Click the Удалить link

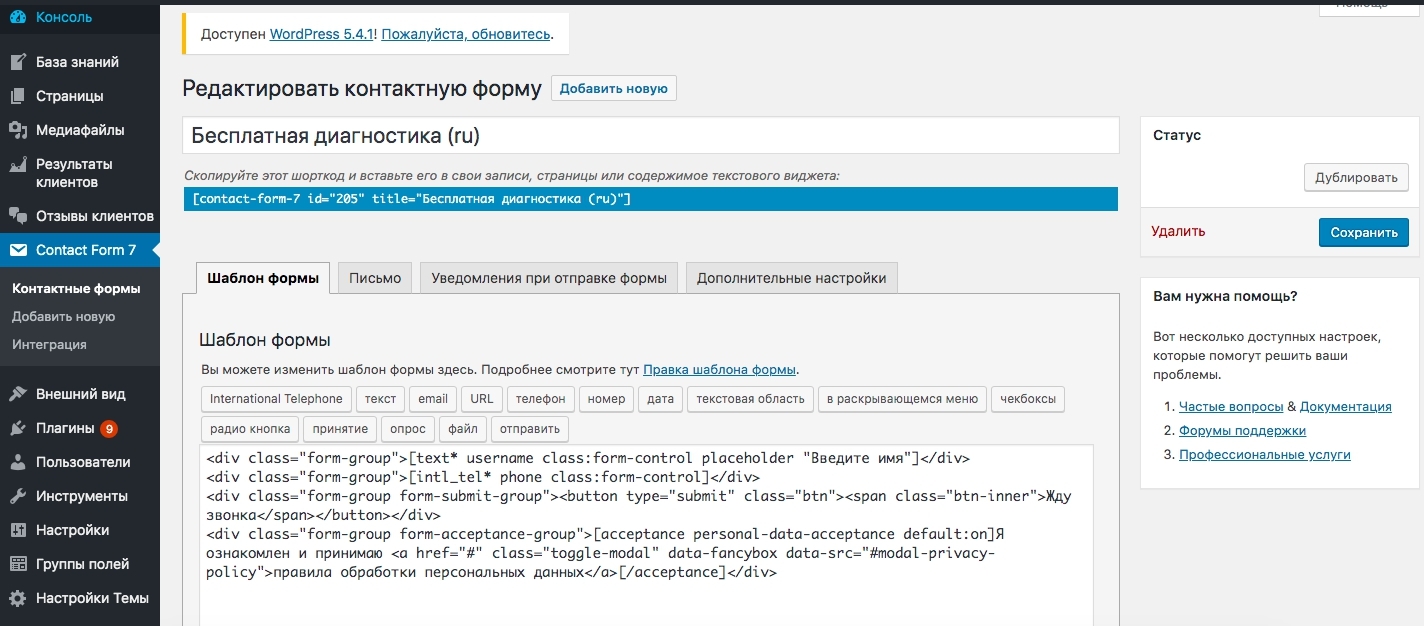click(1178, 231)
